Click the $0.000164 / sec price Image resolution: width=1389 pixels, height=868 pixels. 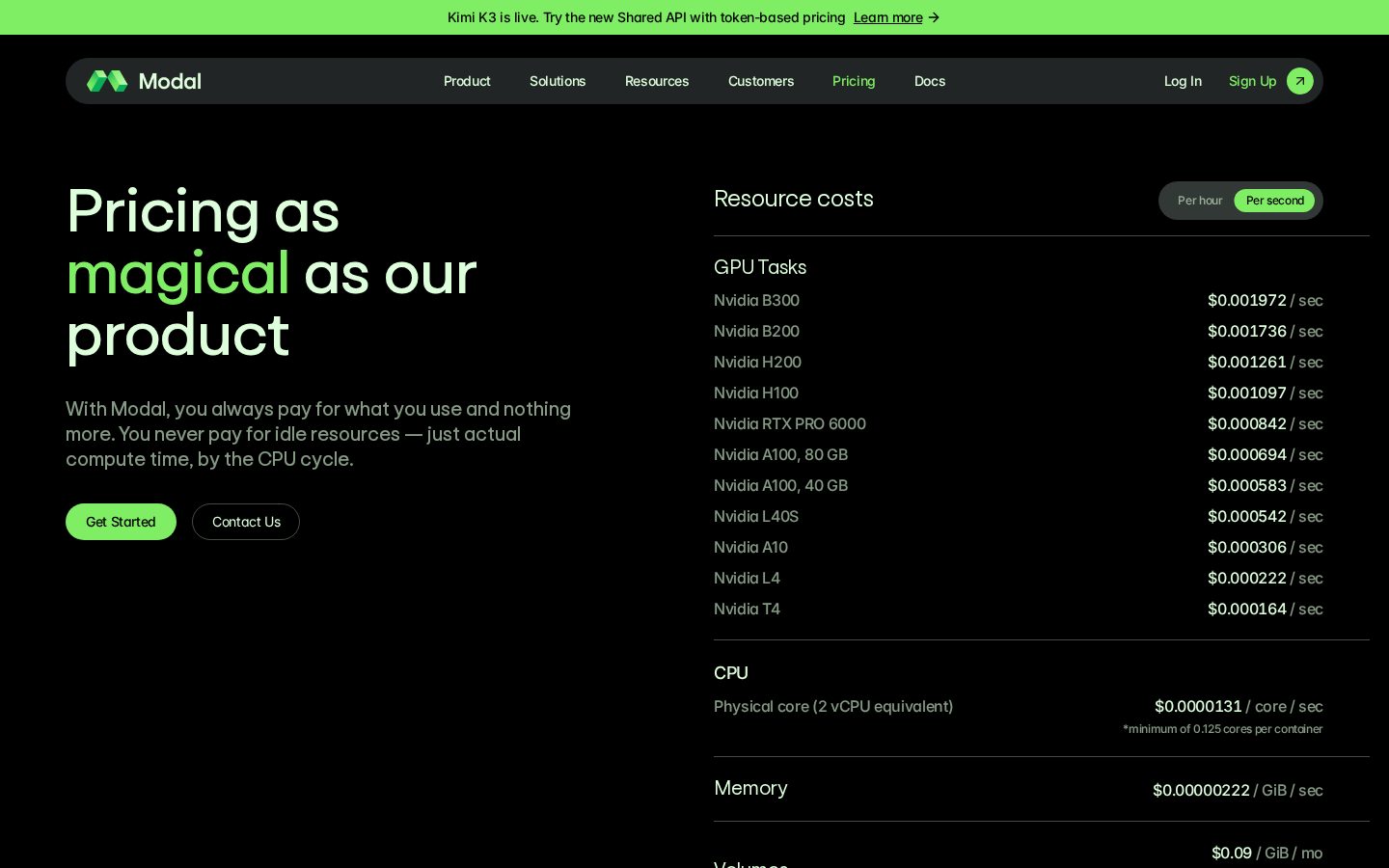pos(1265,609)
